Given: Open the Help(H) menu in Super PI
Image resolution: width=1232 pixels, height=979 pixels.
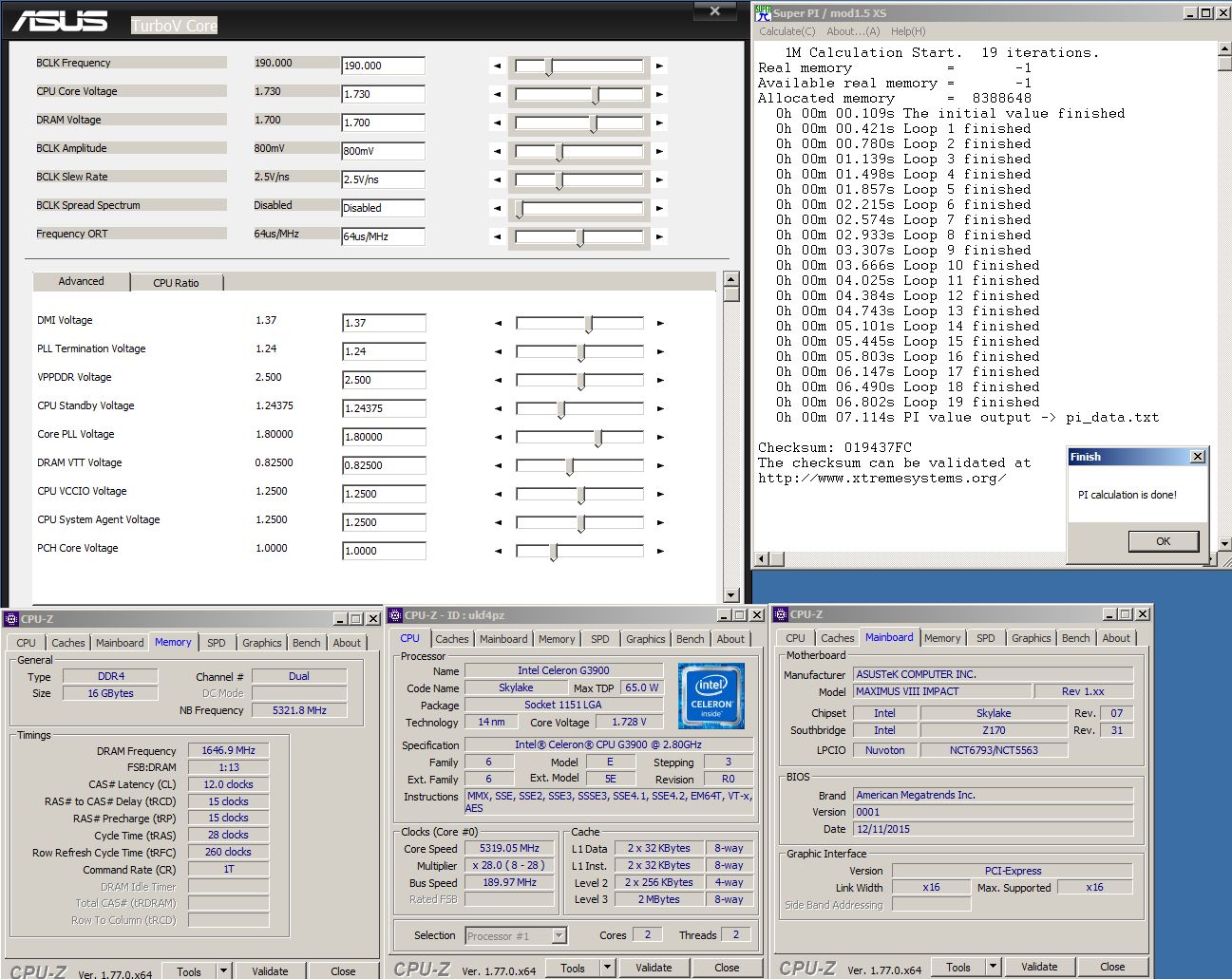Looking at the screenshot, I should click(x=908, y=31).
